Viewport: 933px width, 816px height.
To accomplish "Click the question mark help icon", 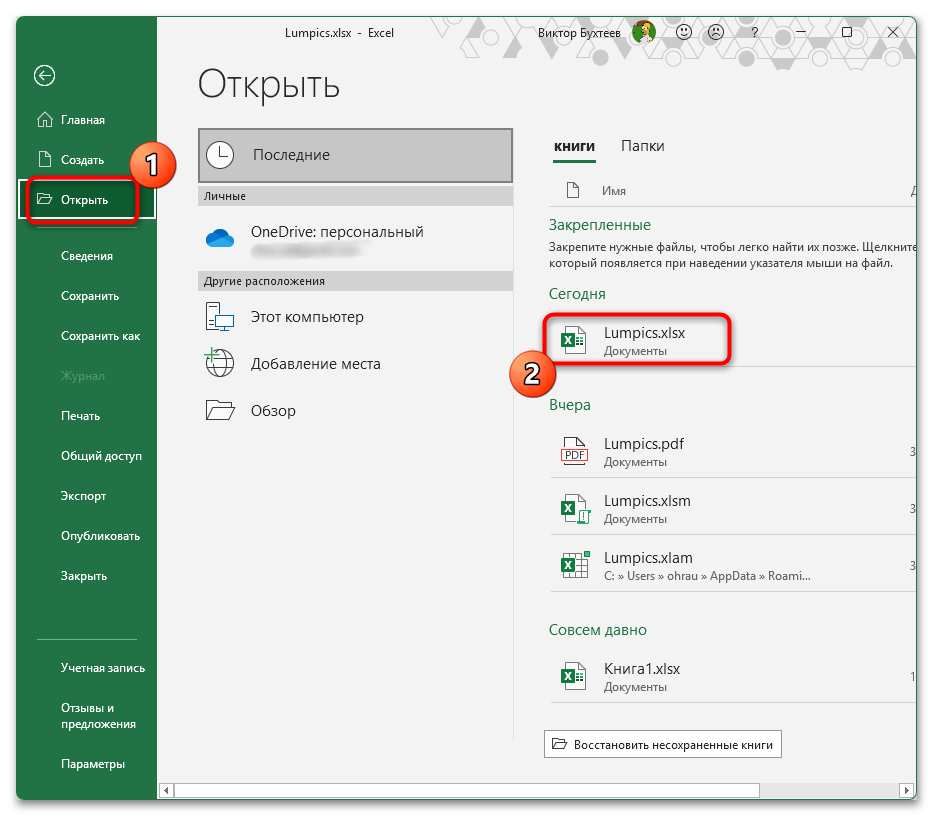I will point(754,32).
